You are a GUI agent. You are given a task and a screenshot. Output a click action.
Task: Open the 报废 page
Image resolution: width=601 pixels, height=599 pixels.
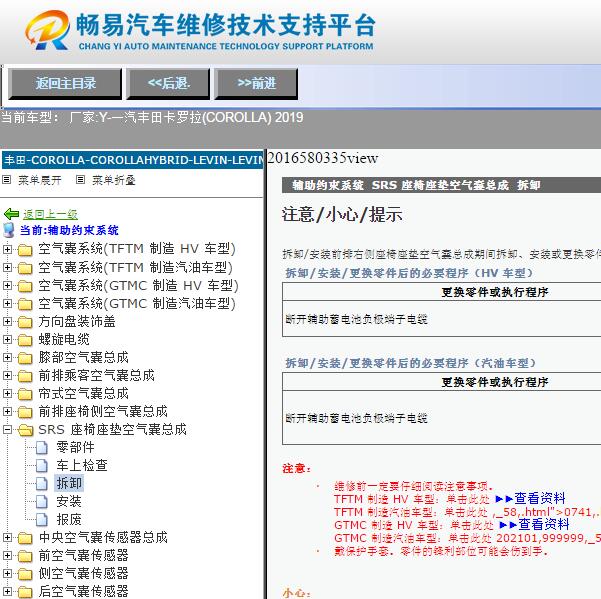tap(69, 519)
